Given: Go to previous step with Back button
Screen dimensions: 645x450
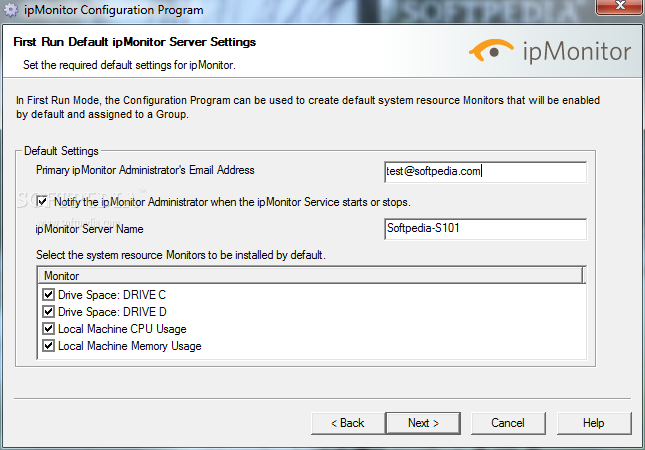Looking at the screenshot, I should (348, 423).
